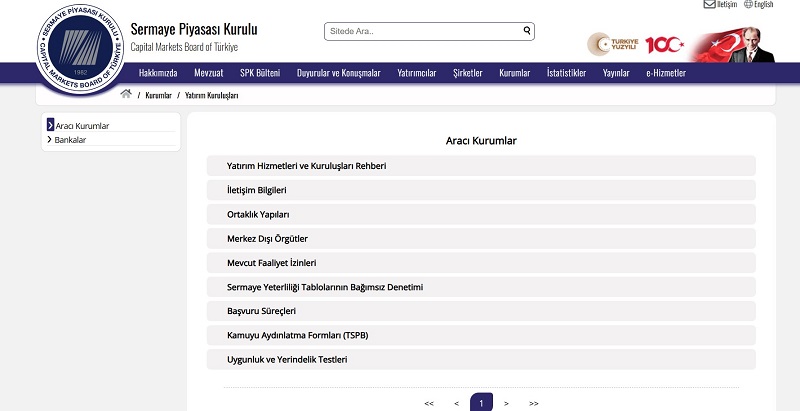
Task: Open Duyurular ve Konuşmalar menu
Action: 339,73
